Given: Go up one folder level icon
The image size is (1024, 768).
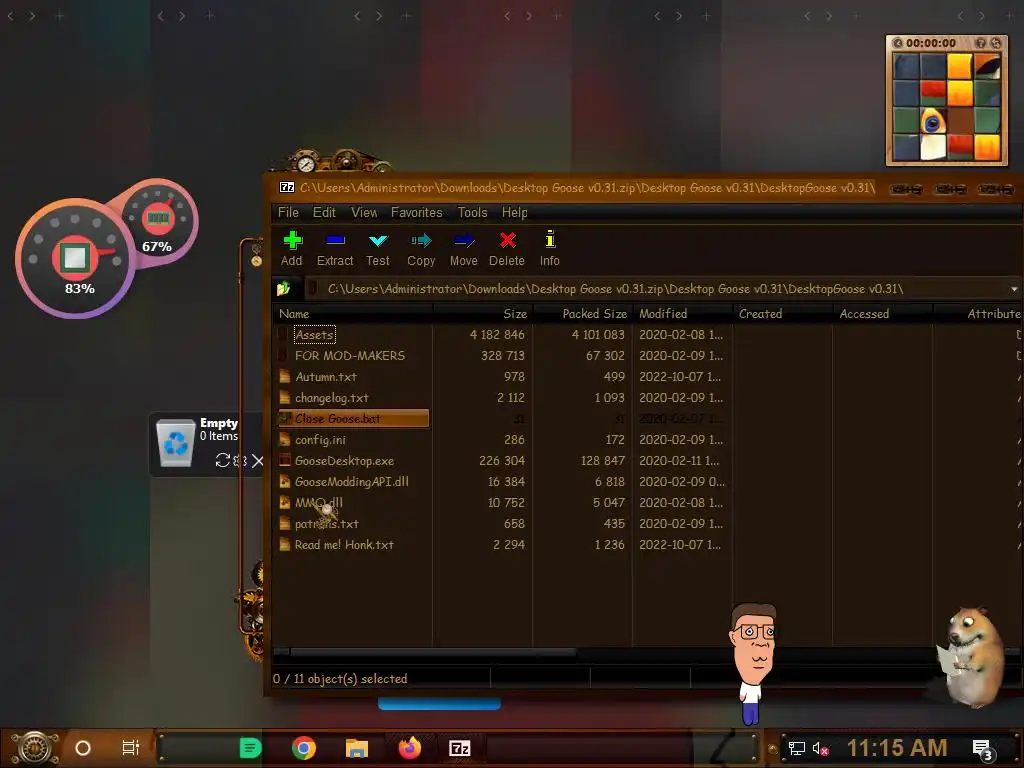Looking at the screenshot, I should [x=283, y=289].
